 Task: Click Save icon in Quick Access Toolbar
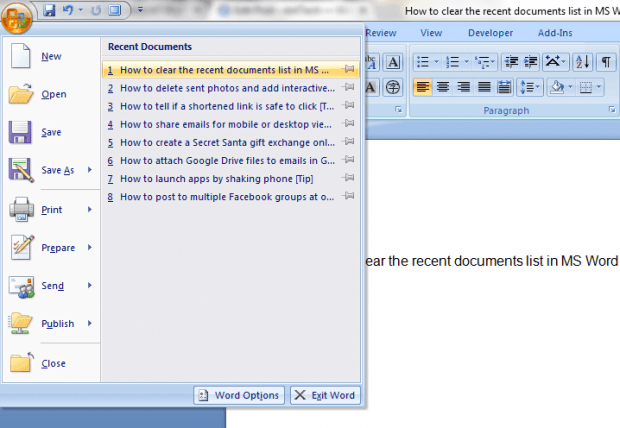pos(49,10)
